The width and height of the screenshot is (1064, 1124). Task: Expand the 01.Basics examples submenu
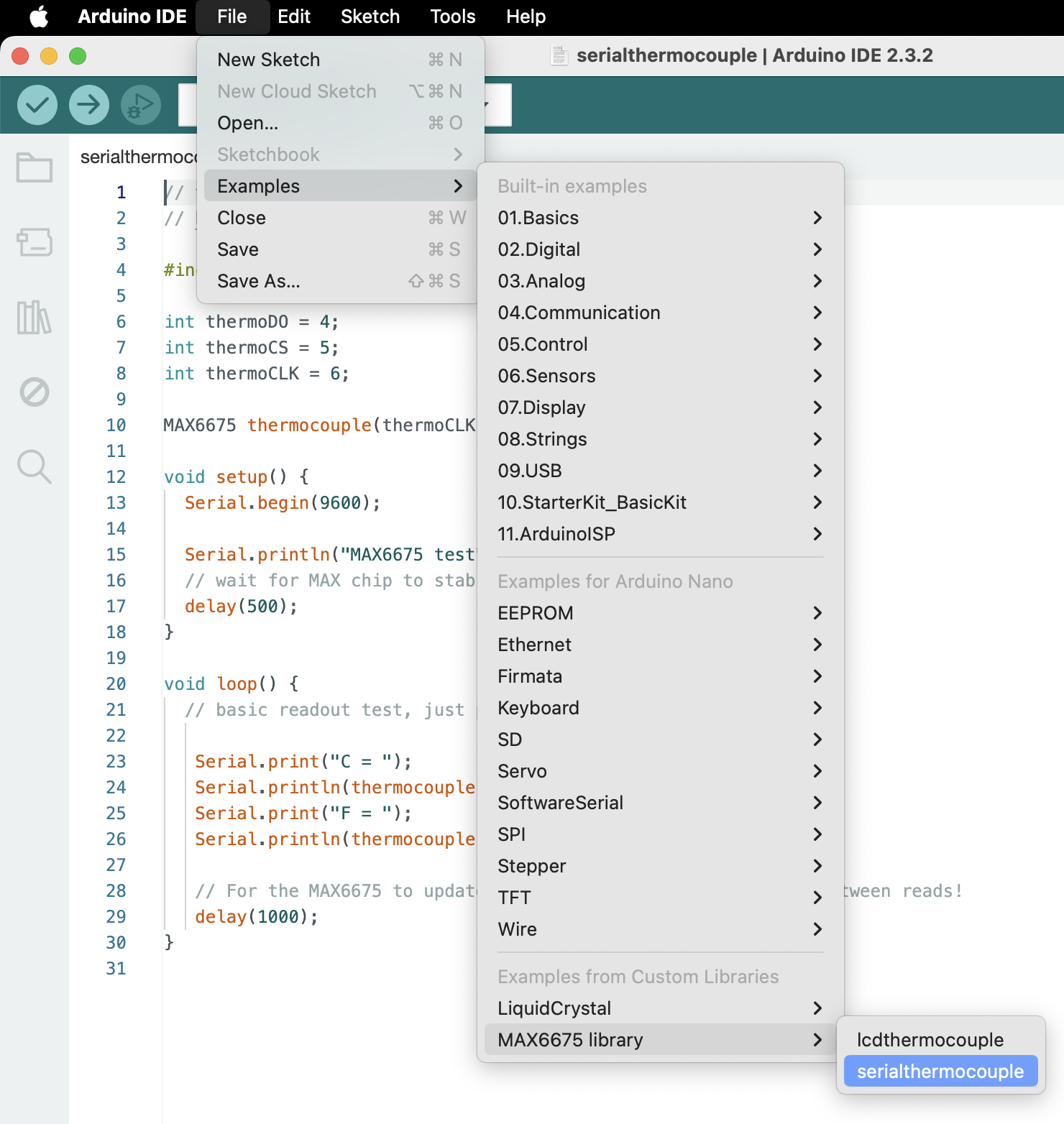pos(660,218)
